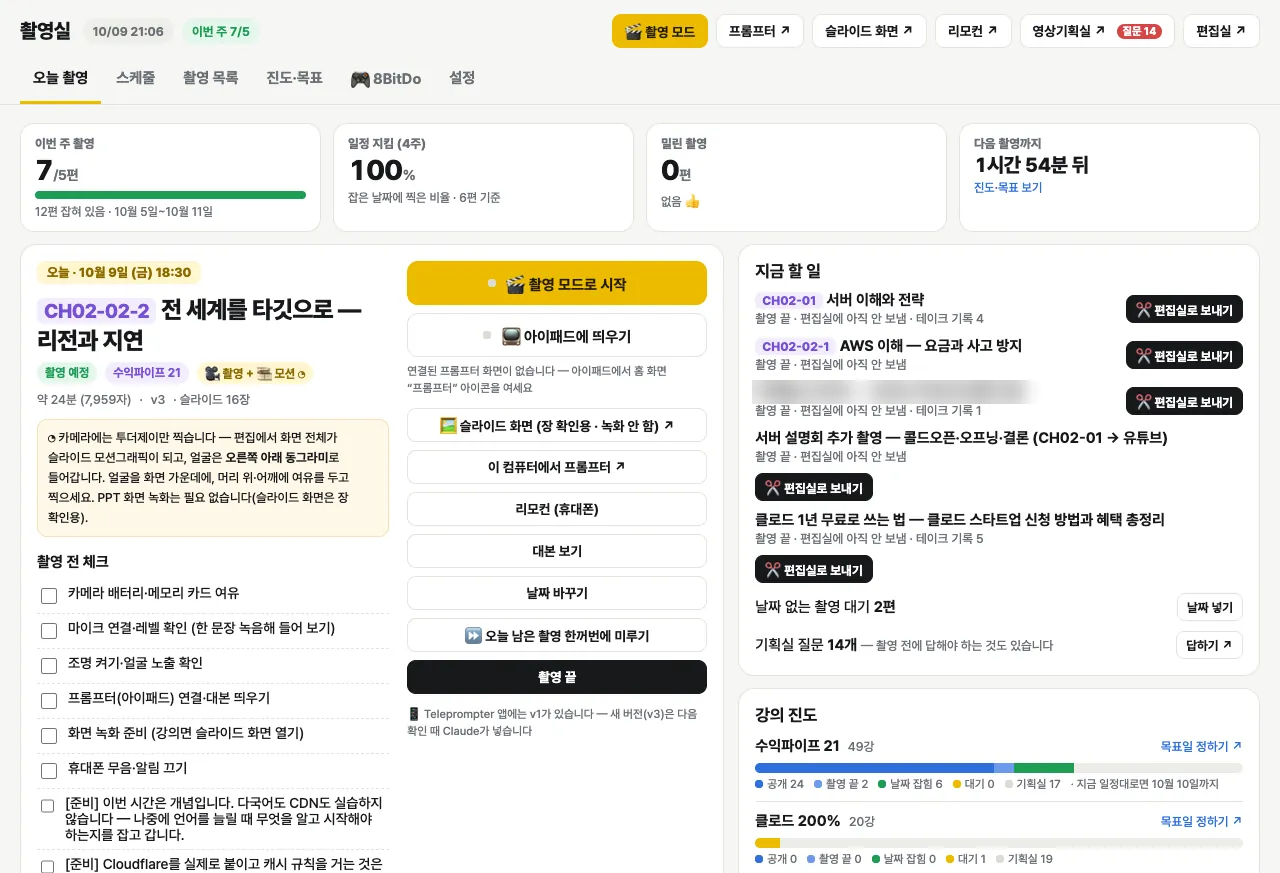Switch to the 스케줄 tab
The height and width of the screenshot is (873, 1280).
click(x=135, y=78)
